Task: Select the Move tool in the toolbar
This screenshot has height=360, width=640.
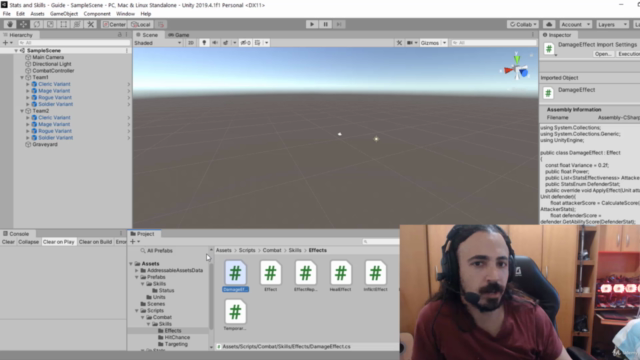Action: tap(23, 24)
